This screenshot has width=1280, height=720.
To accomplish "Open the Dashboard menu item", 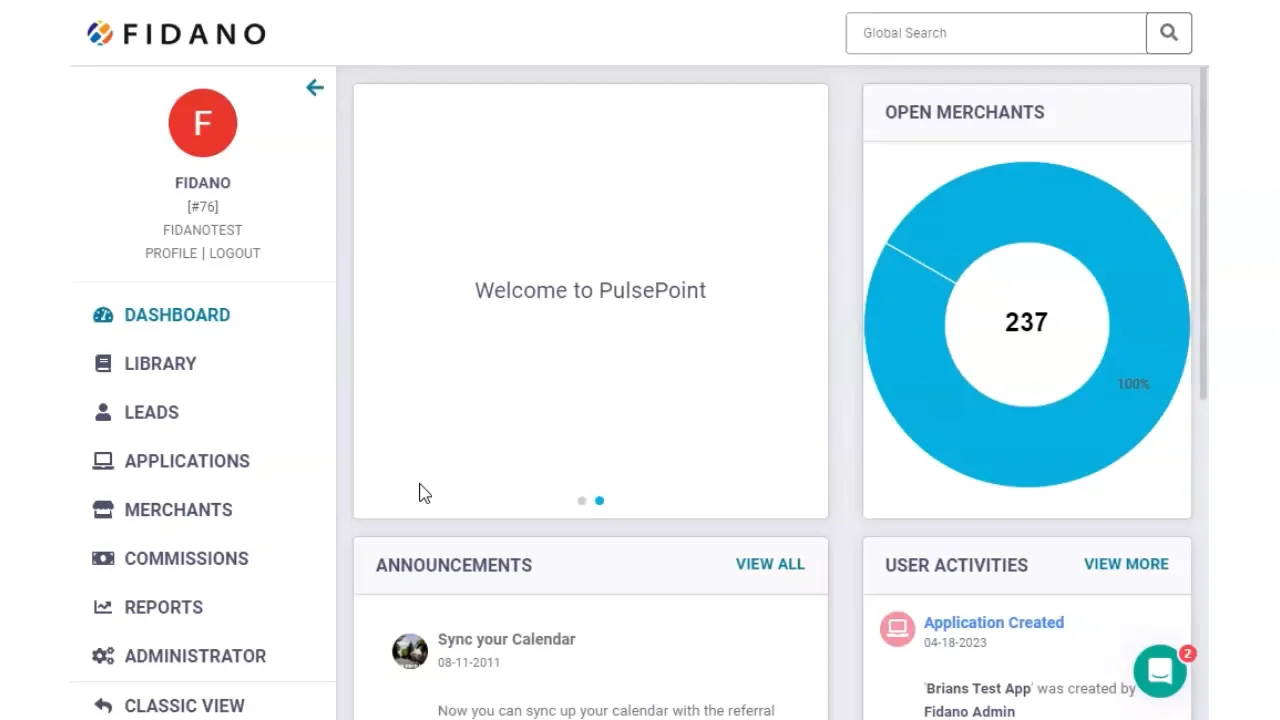I will coord(177,315).
